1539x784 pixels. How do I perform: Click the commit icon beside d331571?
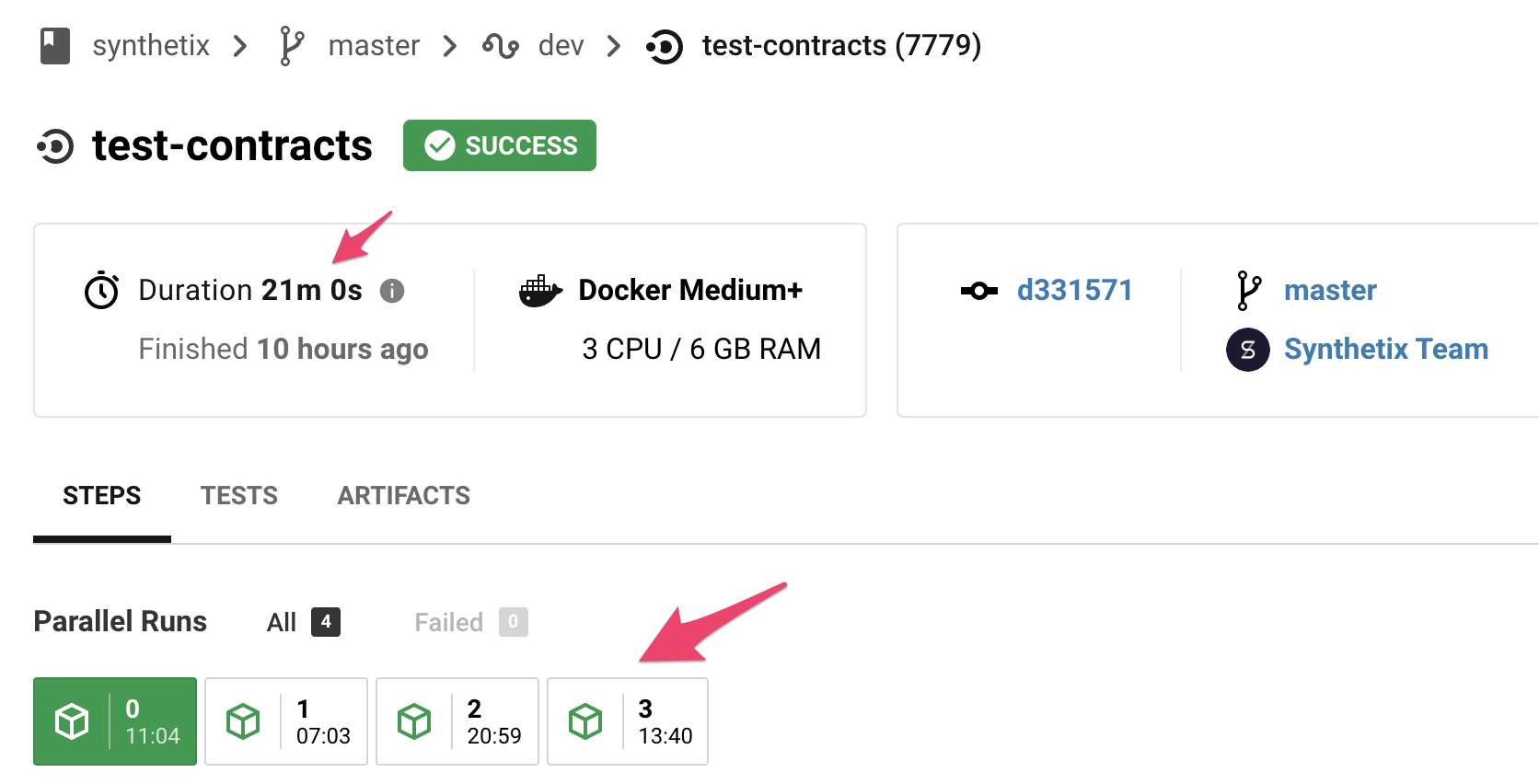tap(978, 291)
